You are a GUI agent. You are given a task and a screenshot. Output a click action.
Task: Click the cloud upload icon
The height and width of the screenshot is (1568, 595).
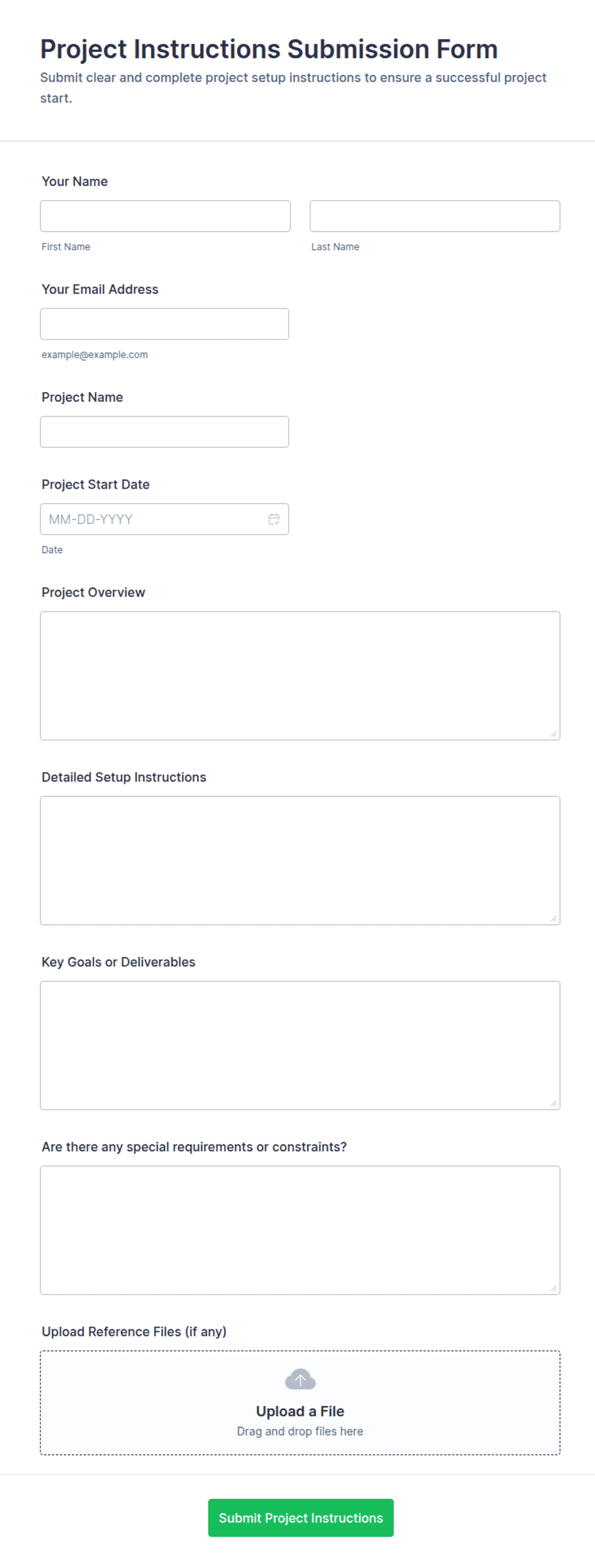tap(300, 1379)
